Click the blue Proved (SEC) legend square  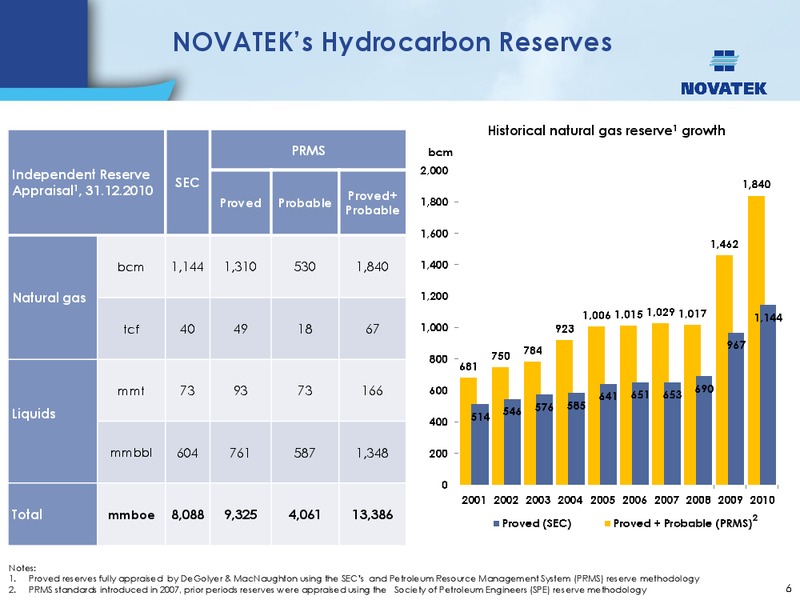496,524
